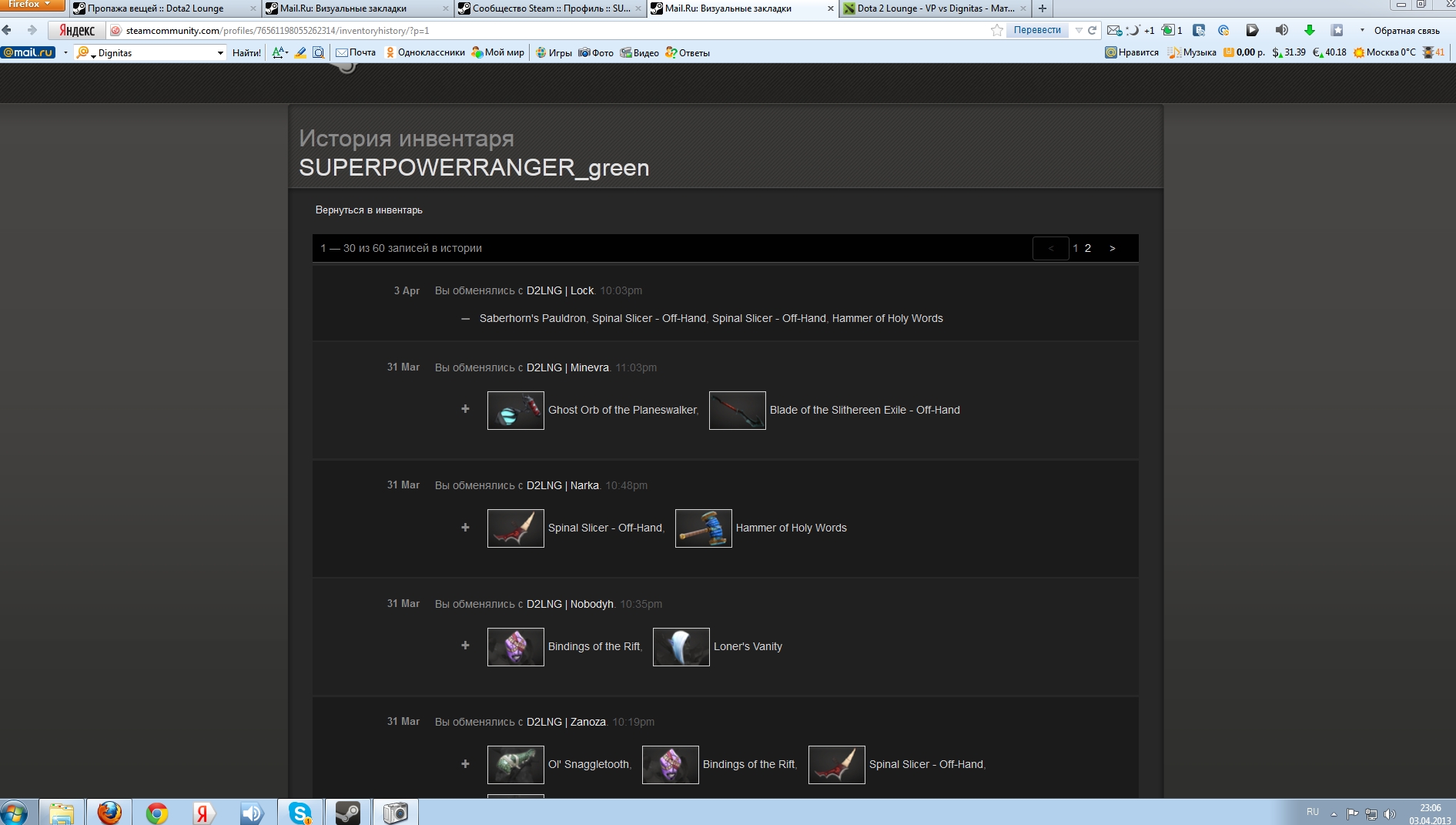This screenshot has width=1456, height=825.
Task: Open D2LNG | Lock trader profile
Action: (x=561, y=290)
